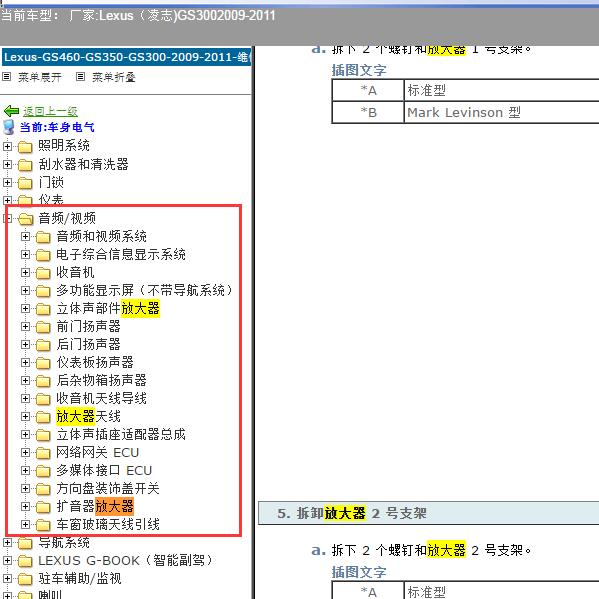Open 驻车辅助/监视 tree item
Viewport: 599px width, 599px height.
(79, 579)
